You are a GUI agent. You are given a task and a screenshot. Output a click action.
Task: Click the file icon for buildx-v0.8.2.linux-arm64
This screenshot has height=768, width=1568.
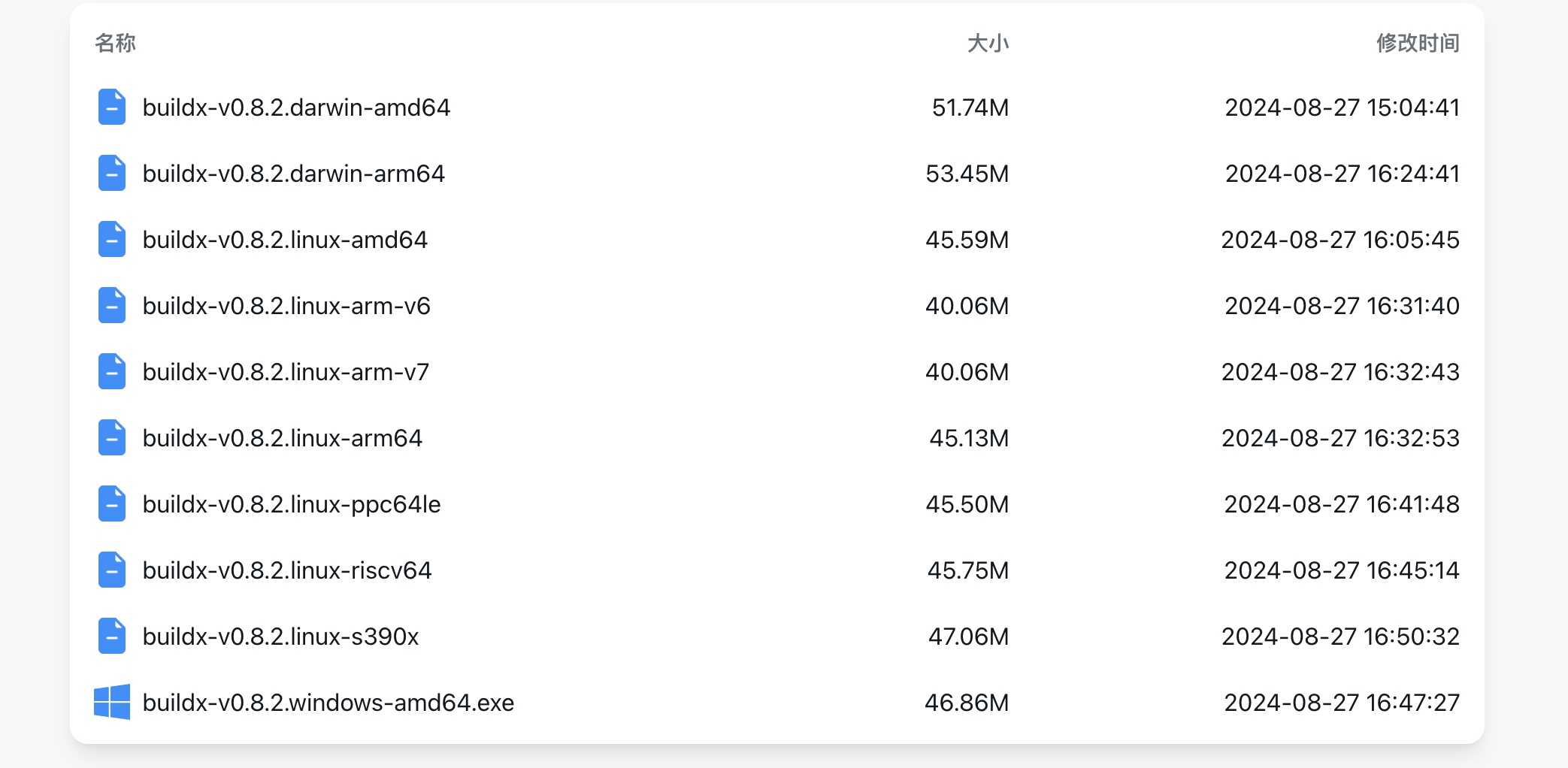[111, 438]
